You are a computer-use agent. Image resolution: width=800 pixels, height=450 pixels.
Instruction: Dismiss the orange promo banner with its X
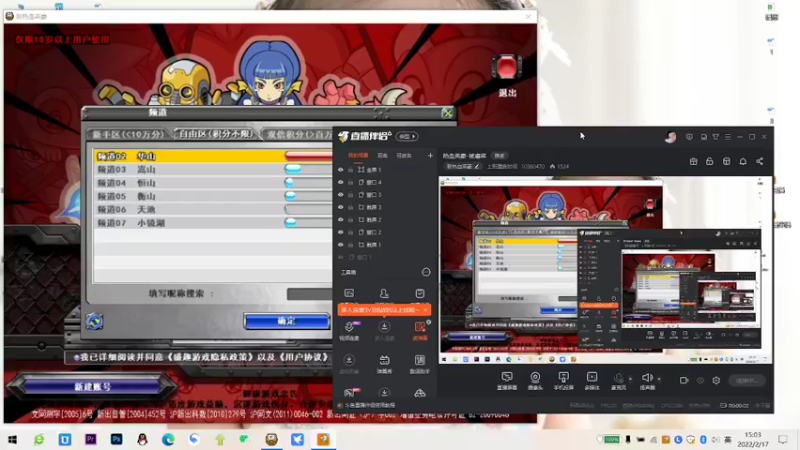[425, 310]
